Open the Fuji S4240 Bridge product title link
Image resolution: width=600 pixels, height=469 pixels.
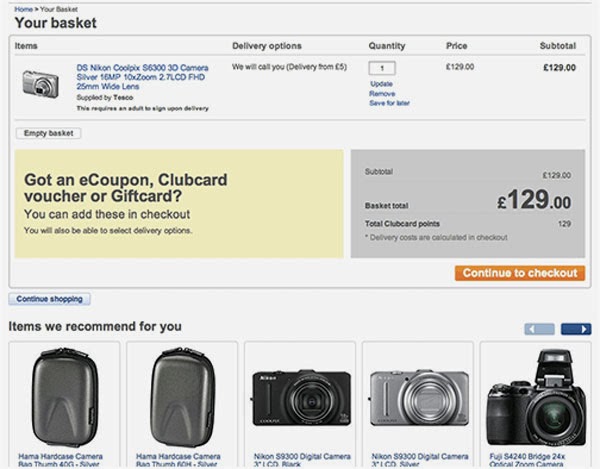click(536, 459)
